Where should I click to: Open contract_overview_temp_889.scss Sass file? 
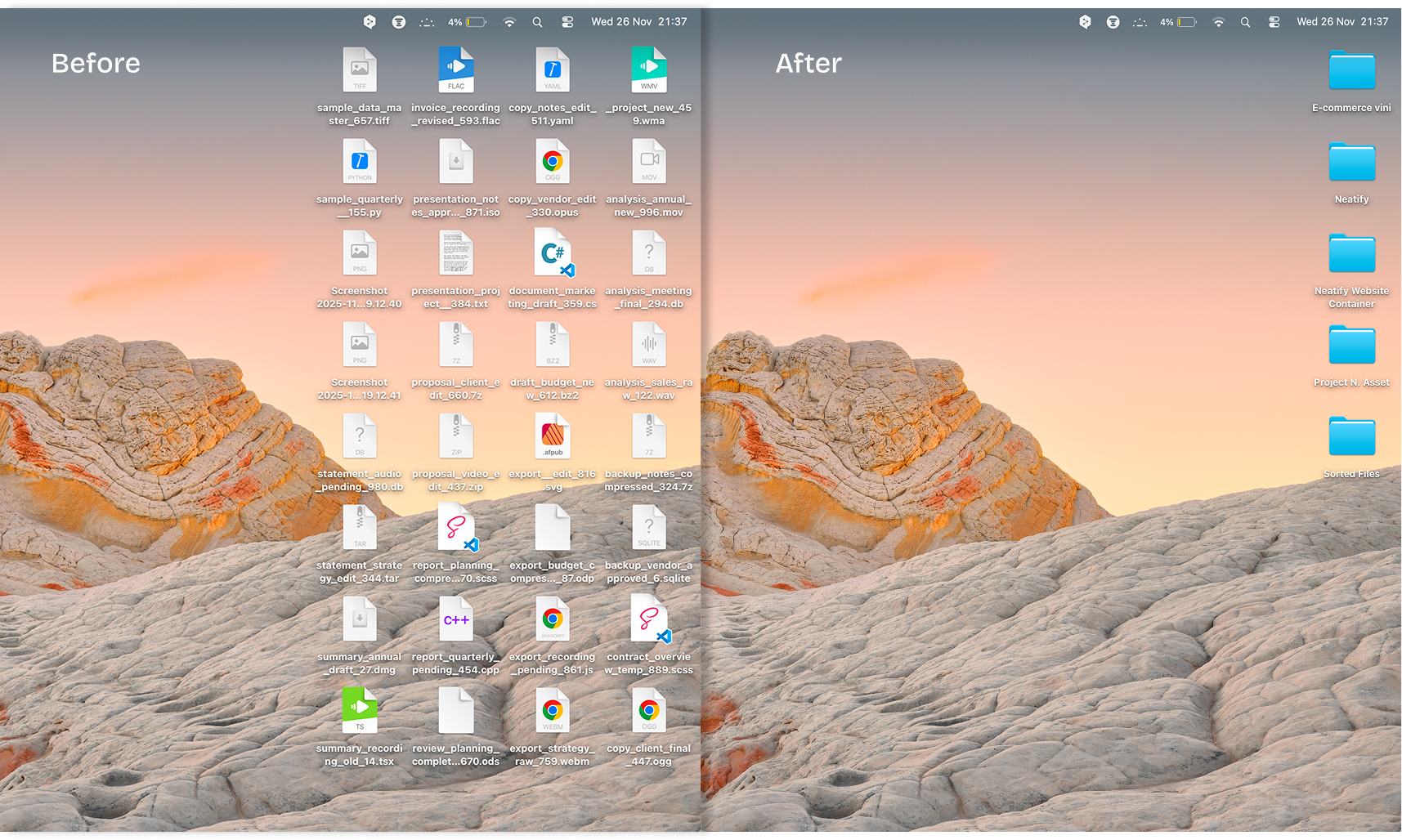(x=648, y=619)
